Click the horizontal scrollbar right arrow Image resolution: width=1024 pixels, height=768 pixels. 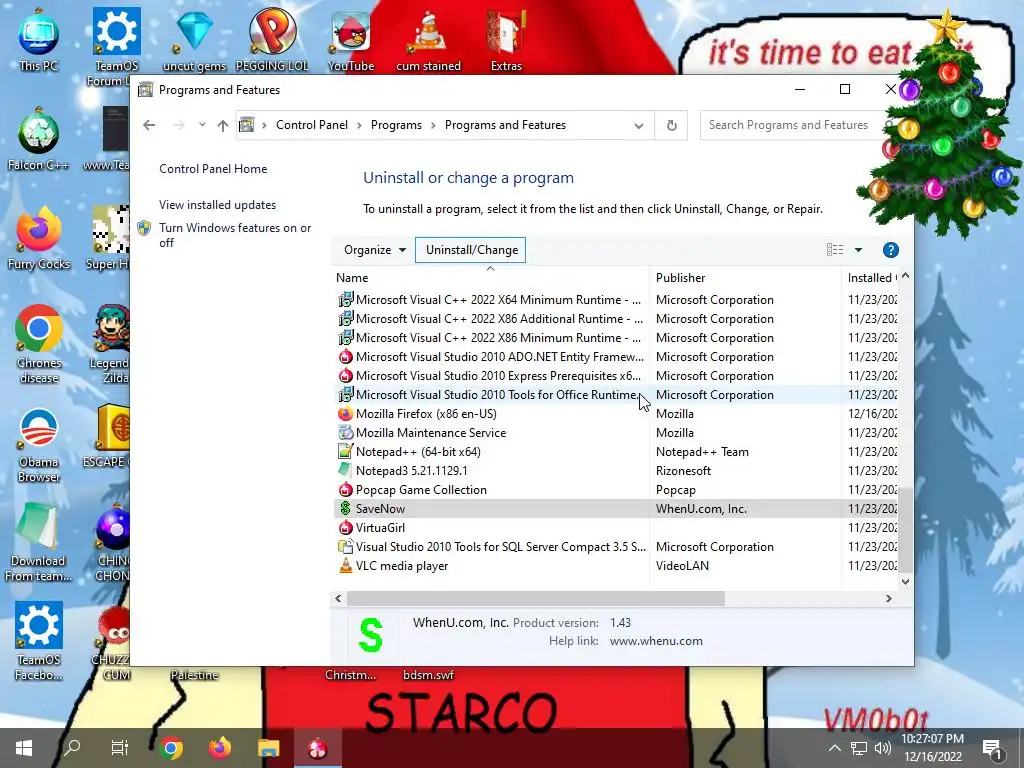888,598
